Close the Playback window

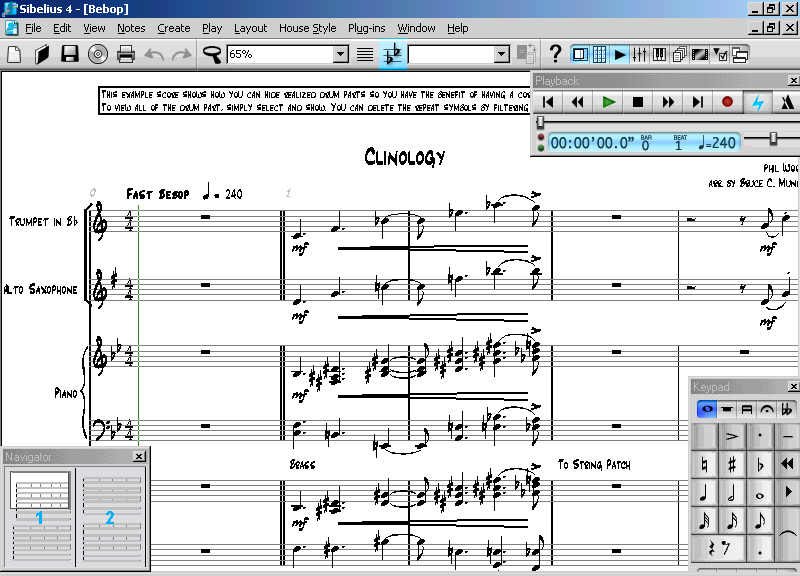[793, 81]
